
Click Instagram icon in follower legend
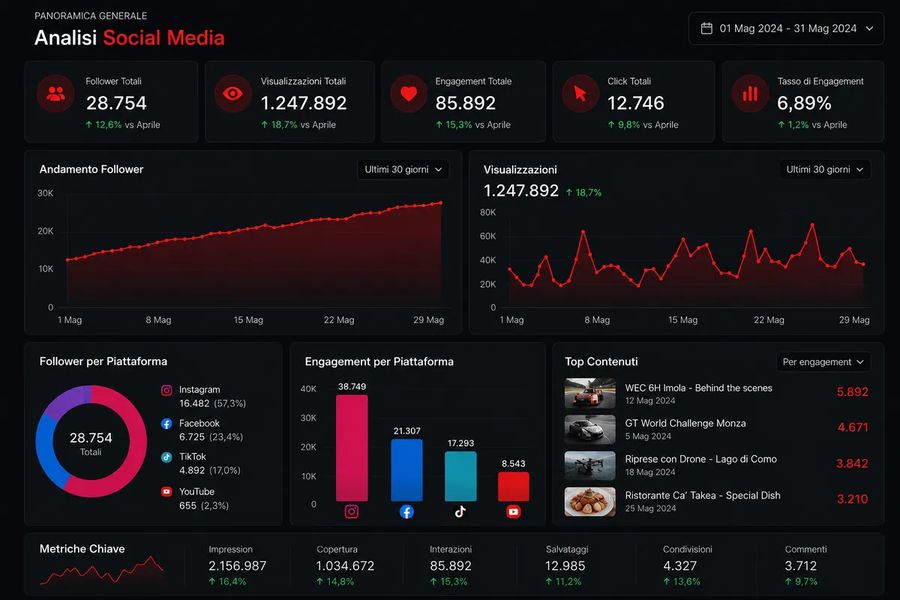point(166,390)
